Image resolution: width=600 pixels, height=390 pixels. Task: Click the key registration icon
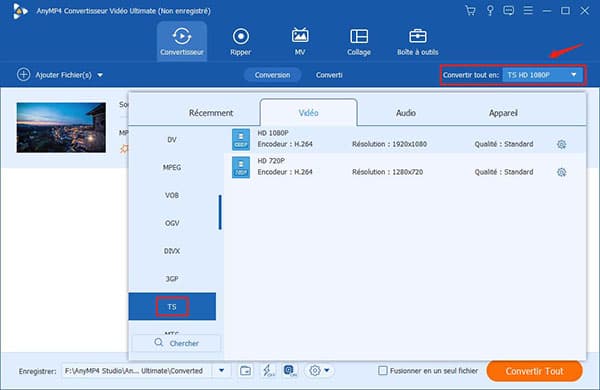point(490,10)
